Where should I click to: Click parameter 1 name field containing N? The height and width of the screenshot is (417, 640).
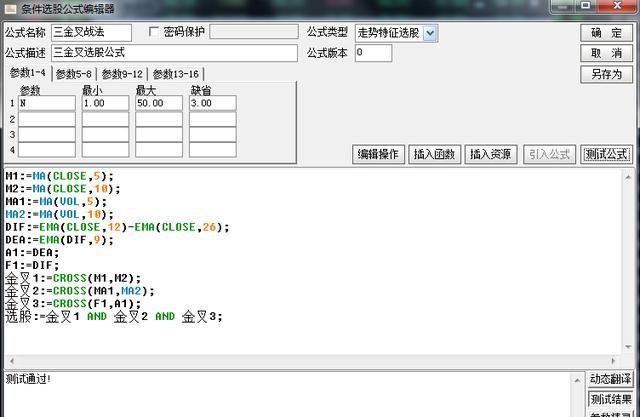(x=47, y=103)
